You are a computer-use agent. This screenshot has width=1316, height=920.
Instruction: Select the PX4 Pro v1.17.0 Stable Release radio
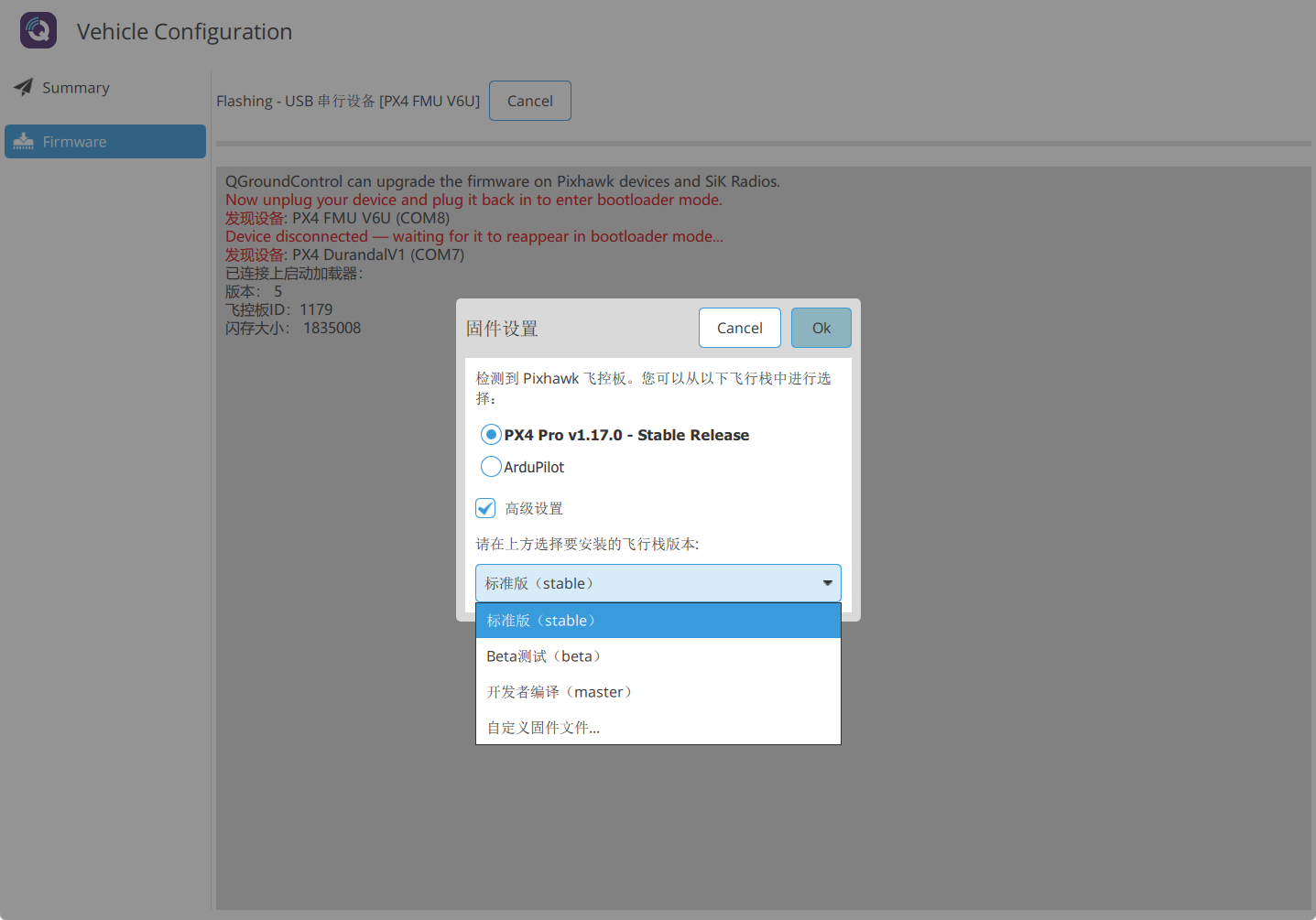(491, 435)
